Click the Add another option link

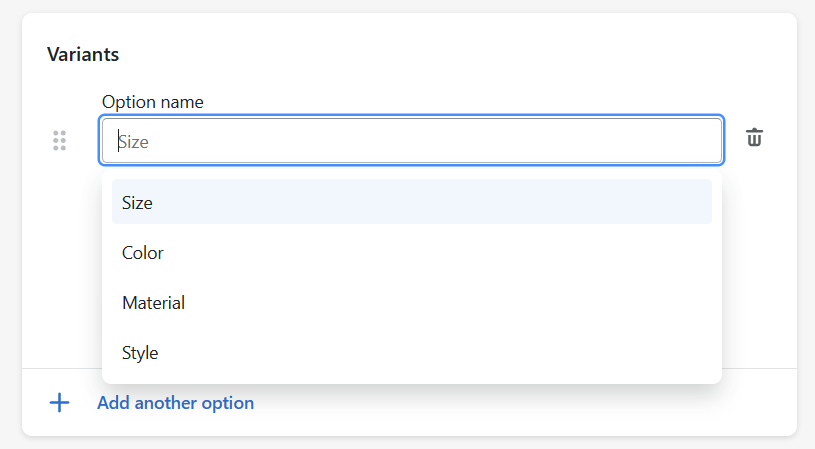176,403
